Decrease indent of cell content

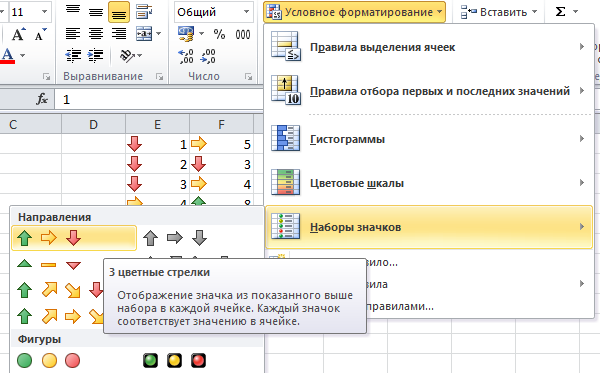pos(73,56)
